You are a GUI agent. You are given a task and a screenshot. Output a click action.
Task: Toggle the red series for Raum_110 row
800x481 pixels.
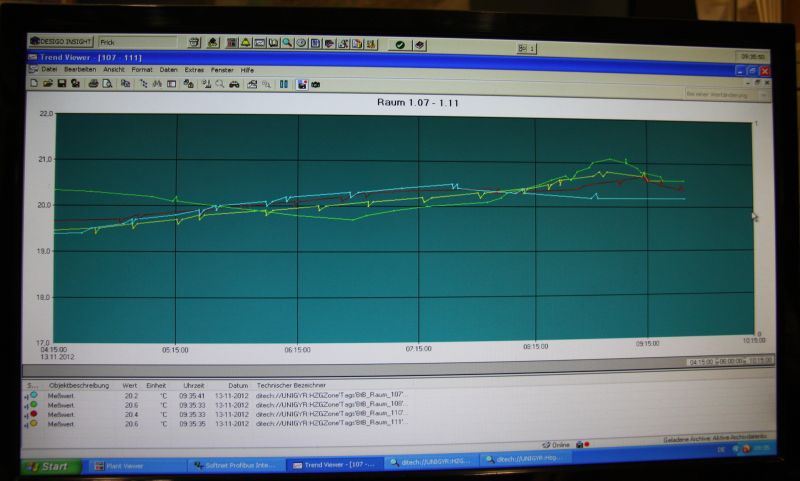coord(33,414)
